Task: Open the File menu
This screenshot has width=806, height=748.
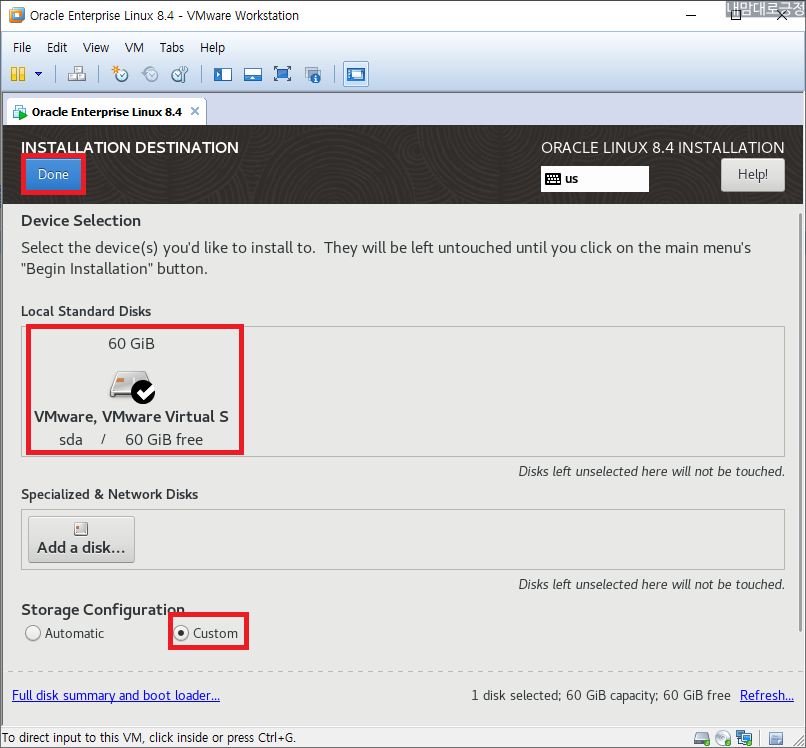Action: [x=22, y=48]
